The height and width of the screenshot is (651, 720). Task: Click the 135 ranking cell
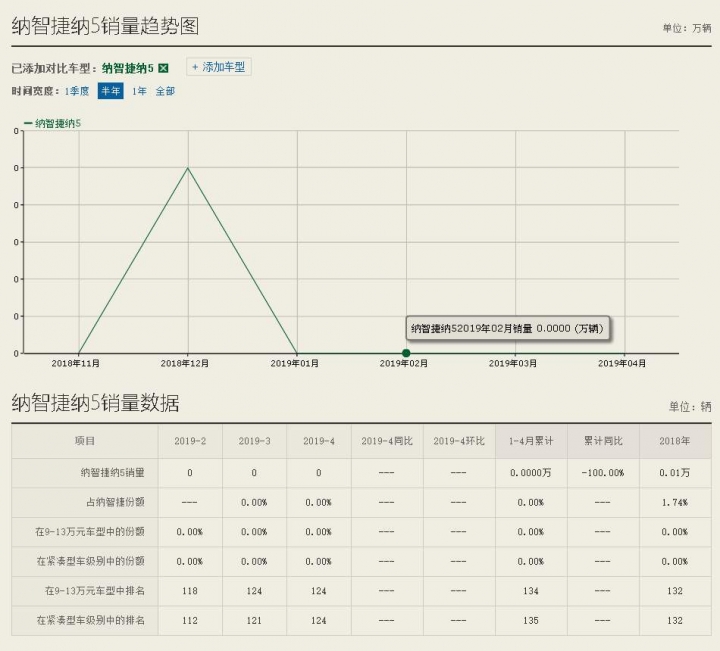coord(531,620)
